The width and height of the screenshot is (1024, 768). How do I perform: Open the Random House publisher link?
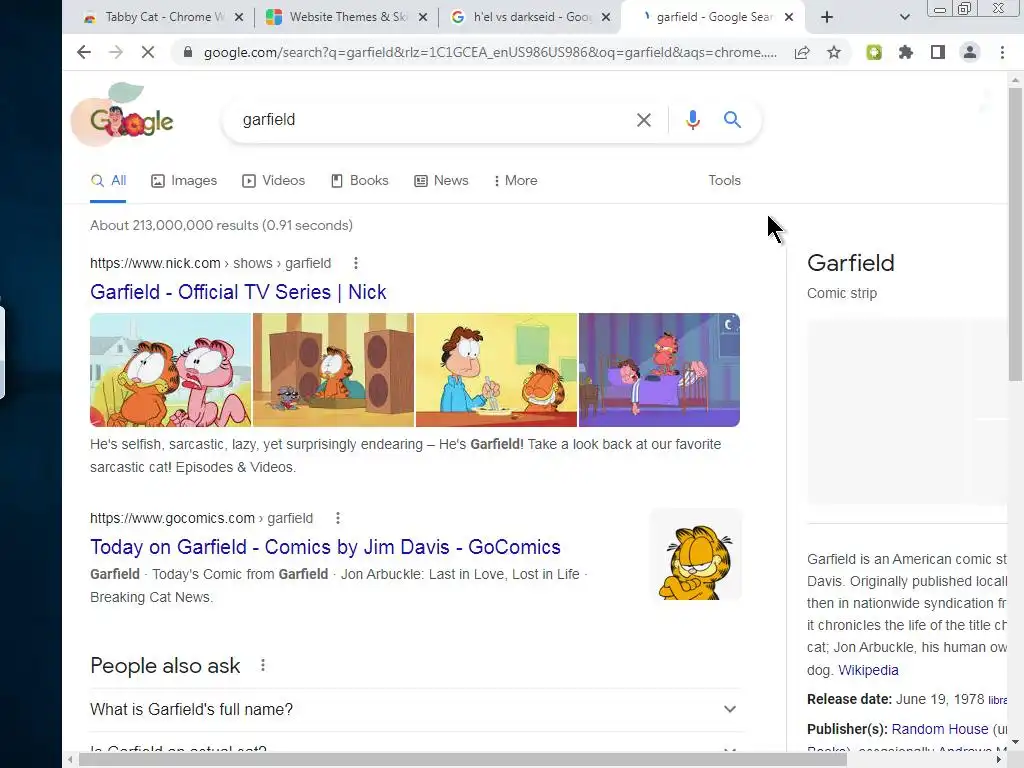pos(940,729)
